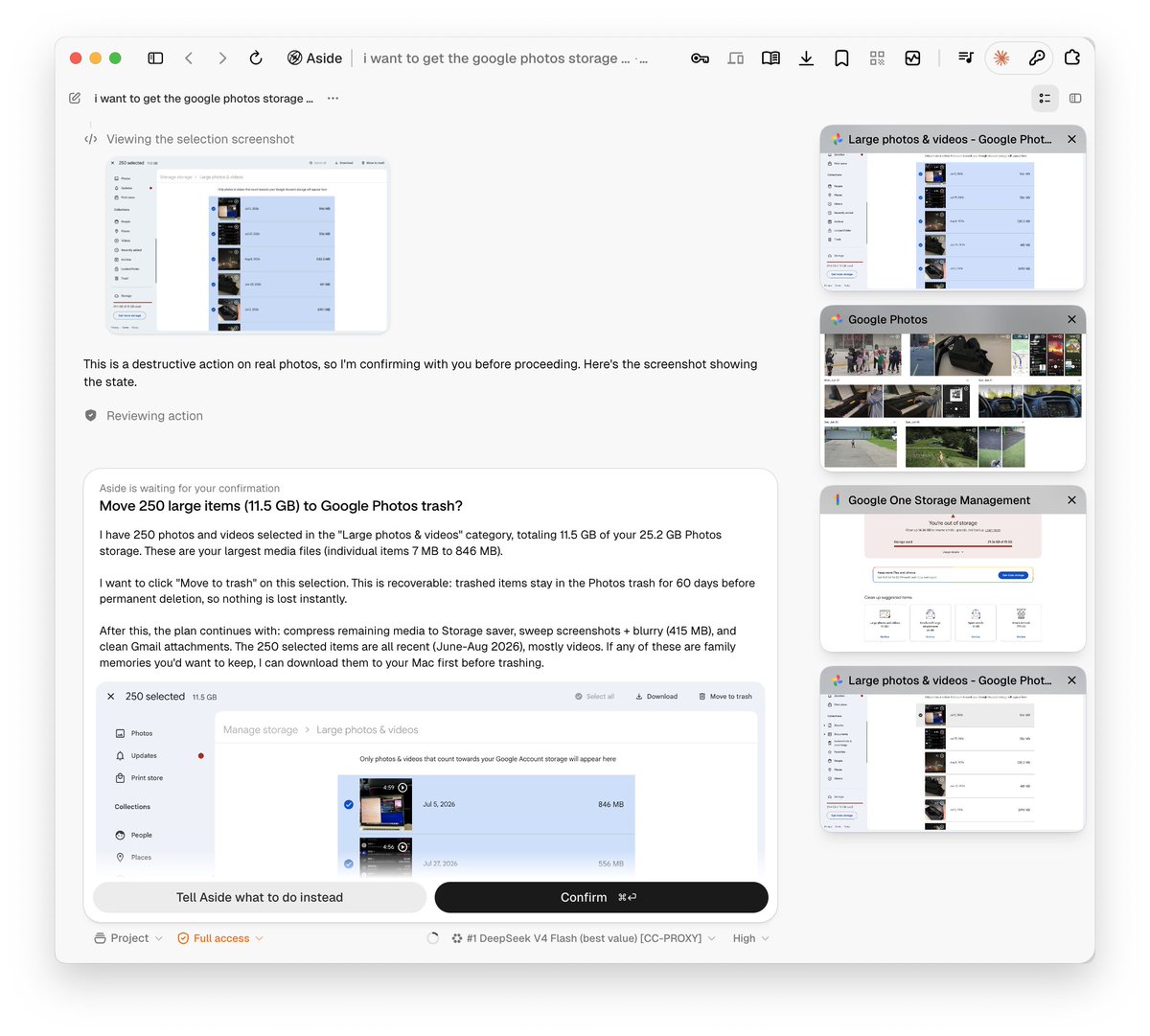Start a new chat with edit icon
The width and height of the screenshot is (1150, 1036).
[x=75, y=98]
